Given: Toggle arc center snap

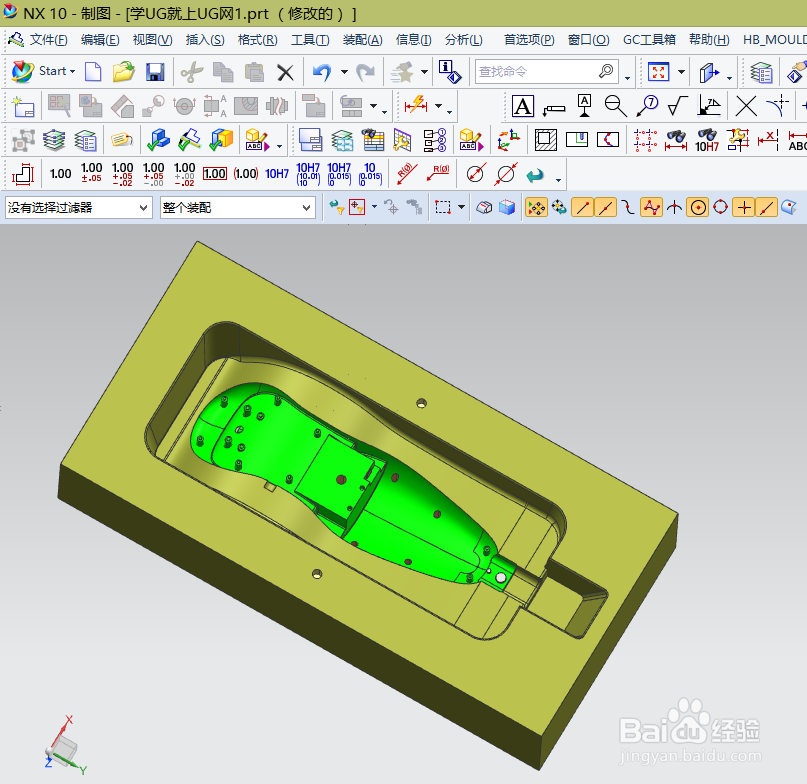Looking at the screenshot, I should coord(697,207).
